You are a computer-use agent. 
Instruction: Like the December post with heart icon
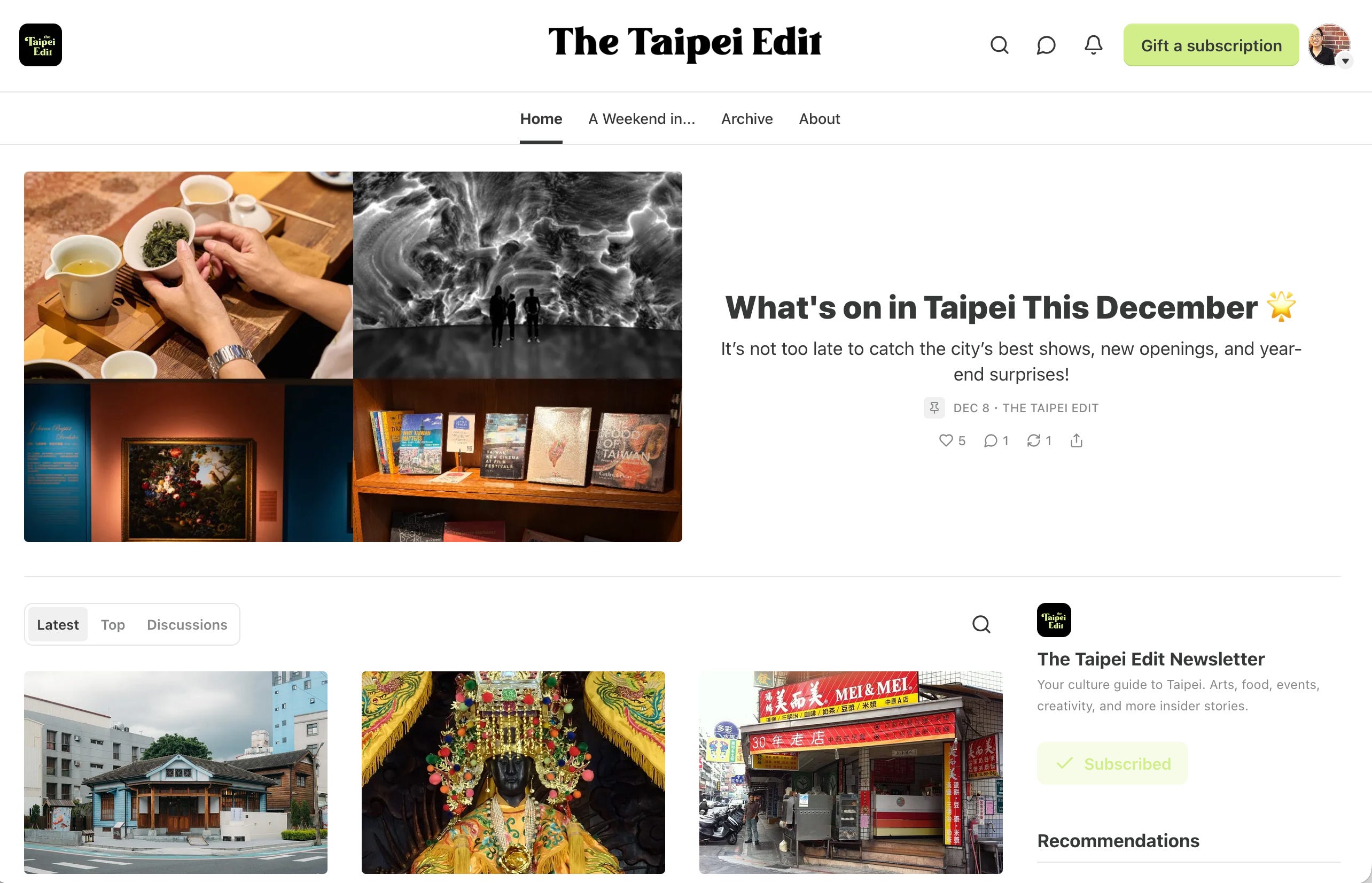pyautogui.click(x=952, y=440)
